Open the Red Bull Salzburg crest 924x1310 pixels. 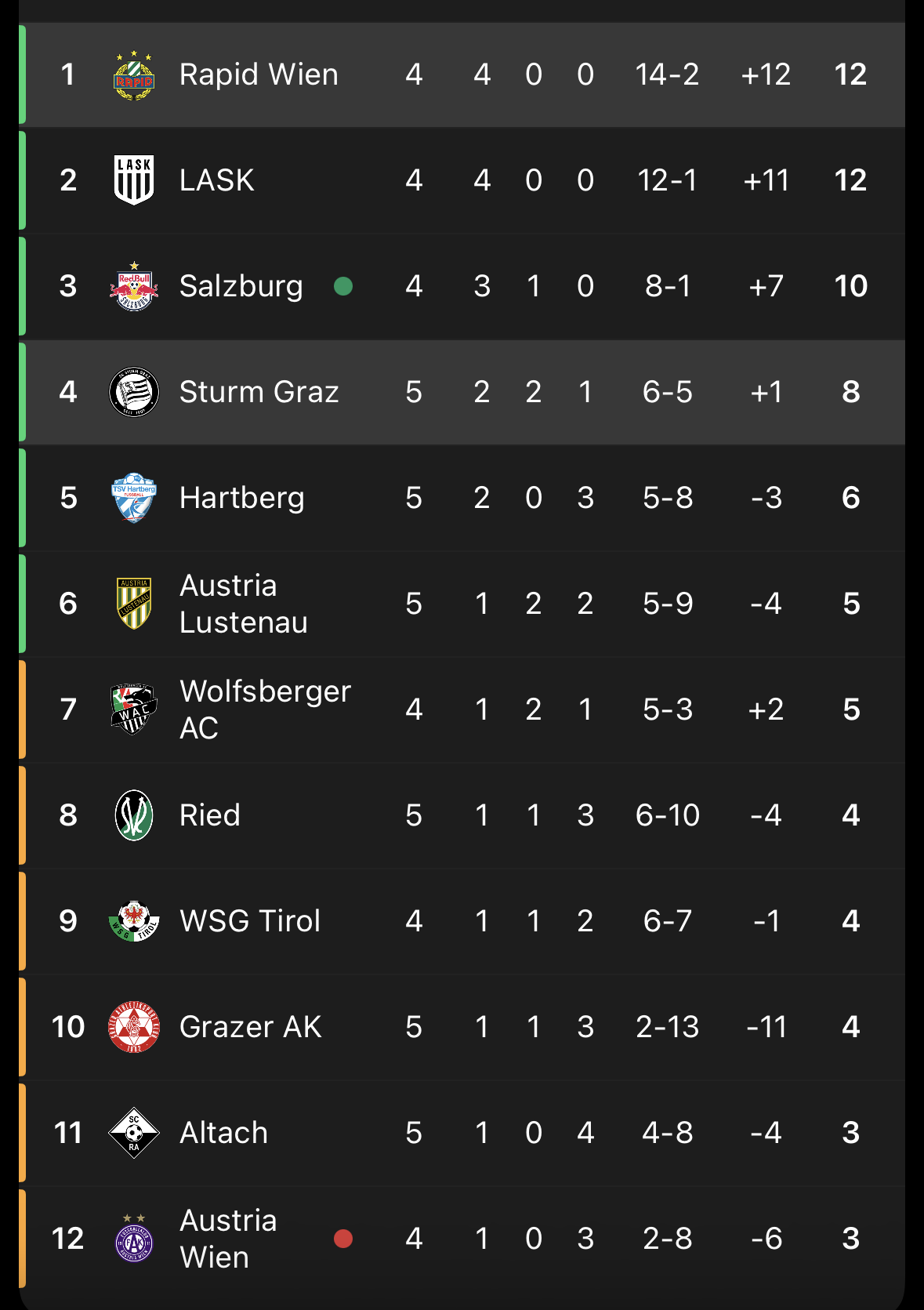pyautogui.click(x=134, y=286)
